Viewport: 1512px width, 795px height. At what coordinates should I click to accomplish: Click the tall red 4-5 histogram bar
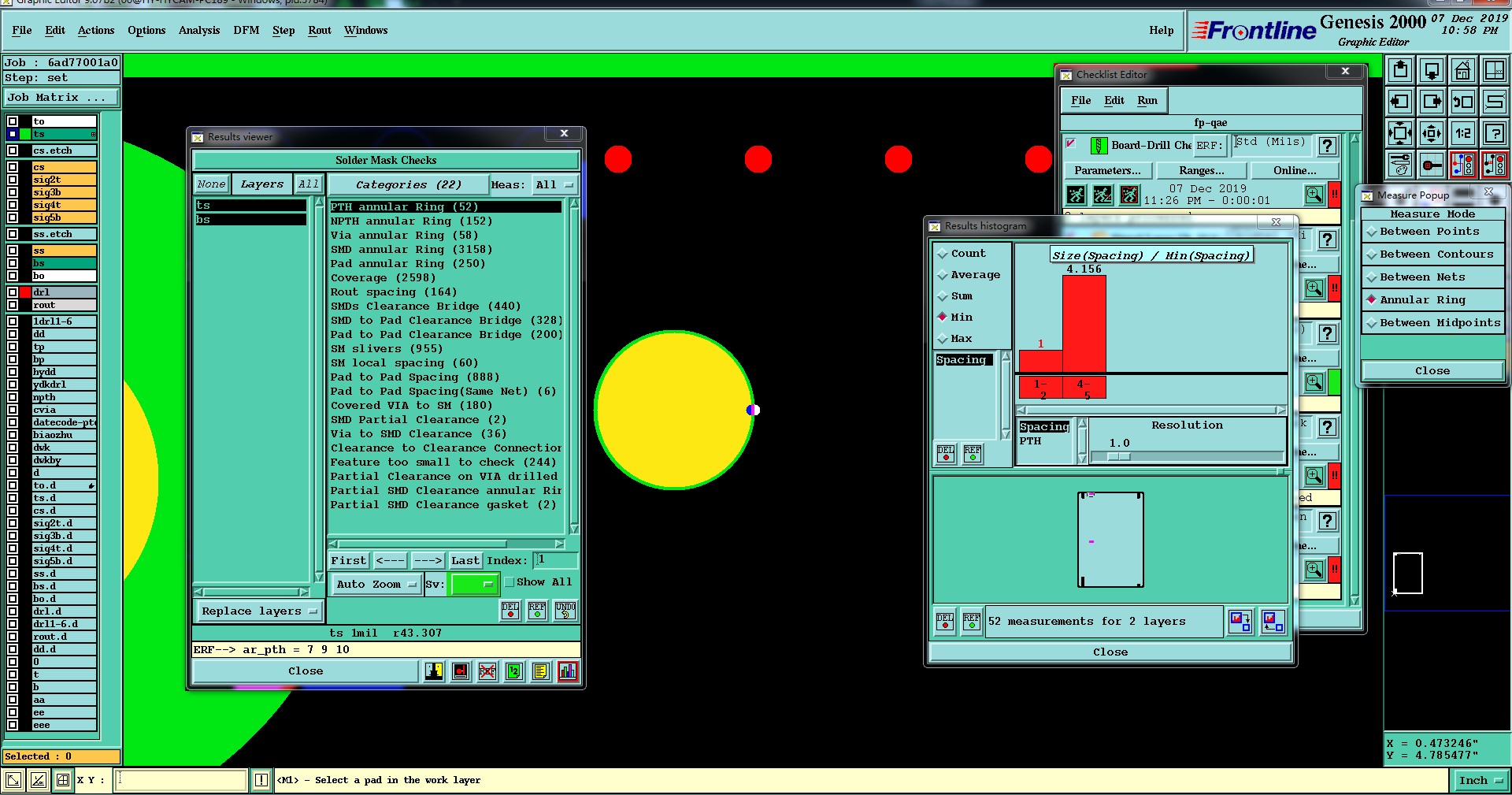coord(1084,324)
